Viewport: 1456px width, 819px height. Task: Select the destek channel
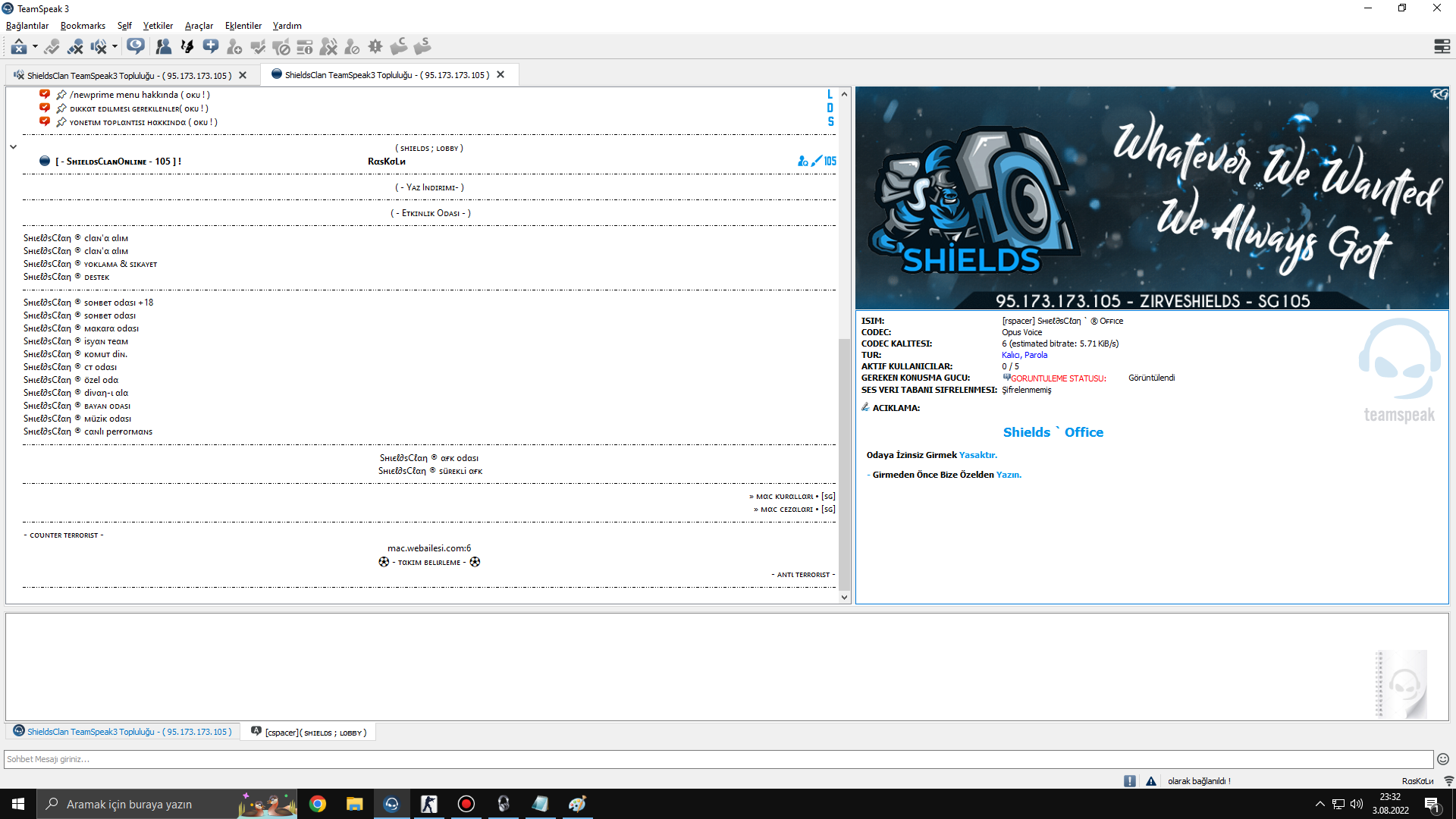coord(67,277)
